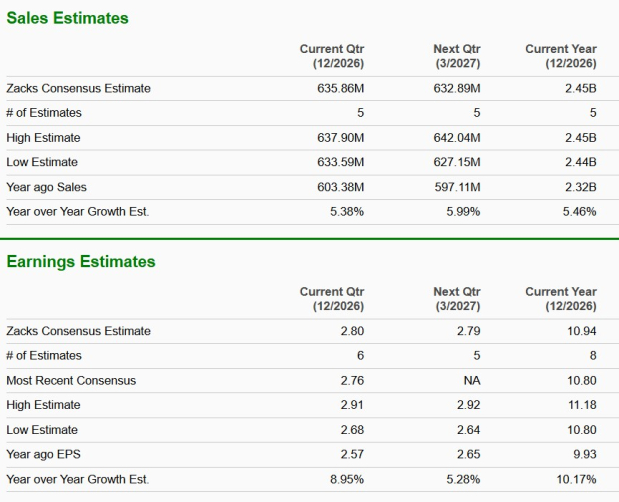Select Earnings Next Qtr (3/2027) column header
The height and width of the screenshot is (502, 619).
457,299
